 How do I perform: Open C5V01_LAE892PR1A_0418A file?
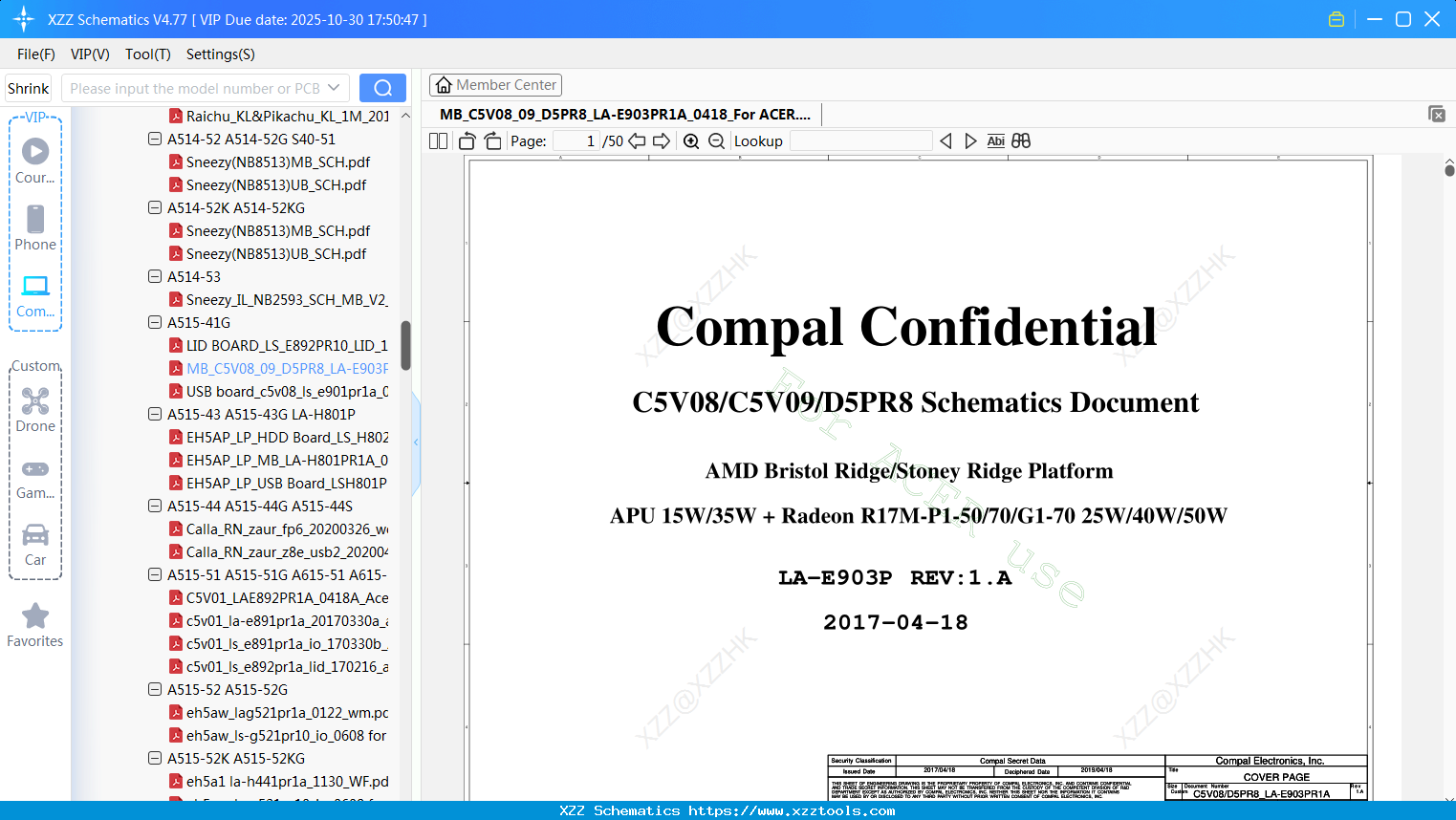tap(278, 597)
